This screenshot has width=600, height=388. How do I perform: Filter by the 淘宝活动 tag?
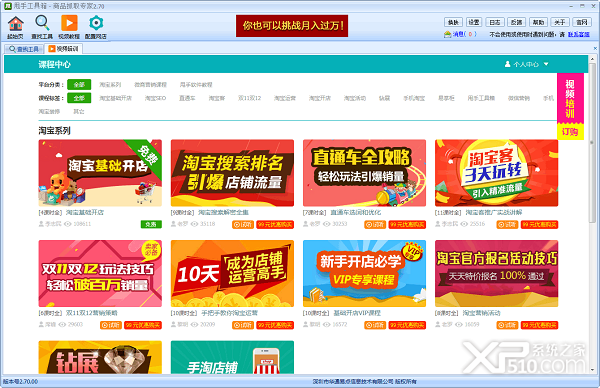pyautogui.click(x=355, y=98)
